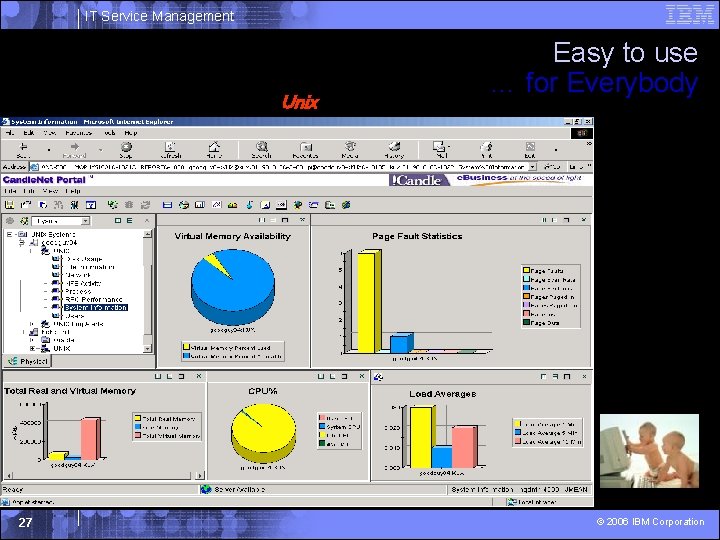Viewport: 720px width, 540px height.
Task: Select the thermometer gauge icon in portal toolbar
Action: [x=249, y=205]
